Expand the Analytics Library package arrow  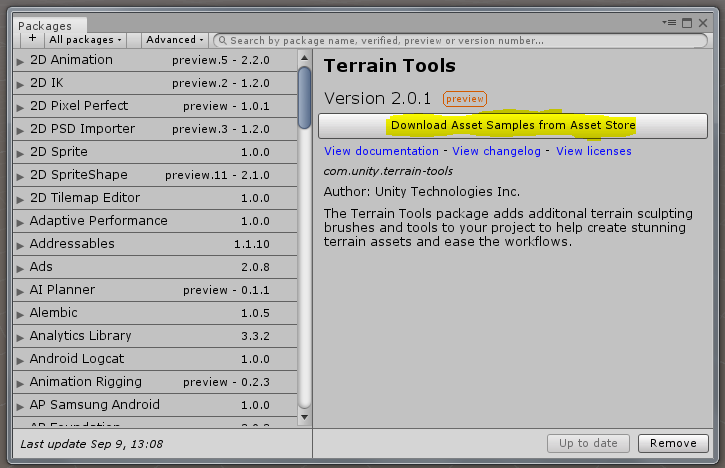point(20,338)
